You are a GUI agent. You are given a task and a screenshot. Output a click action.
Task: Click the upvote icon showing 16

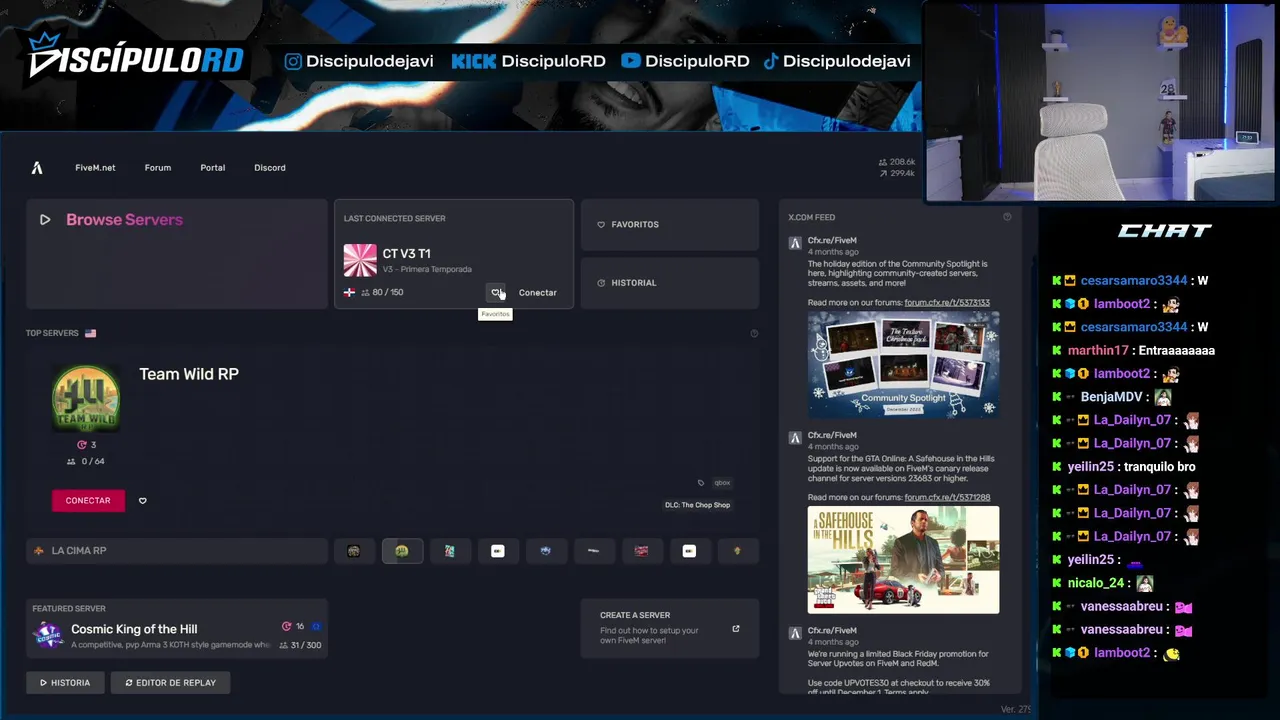pos(287,627)
